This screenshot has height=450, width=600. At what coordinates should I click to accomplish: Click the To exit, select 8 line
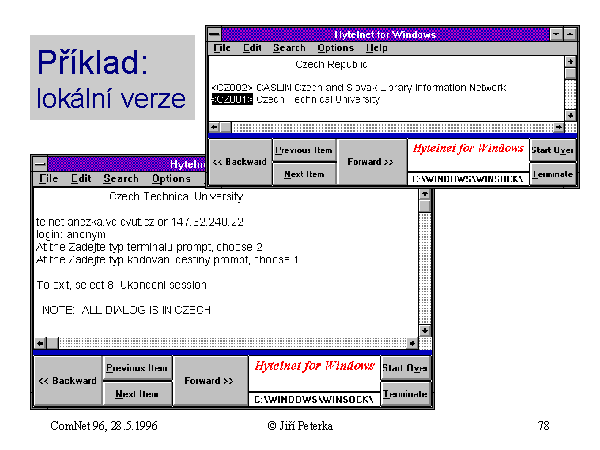pyautogui.click(x=122, y=285)
